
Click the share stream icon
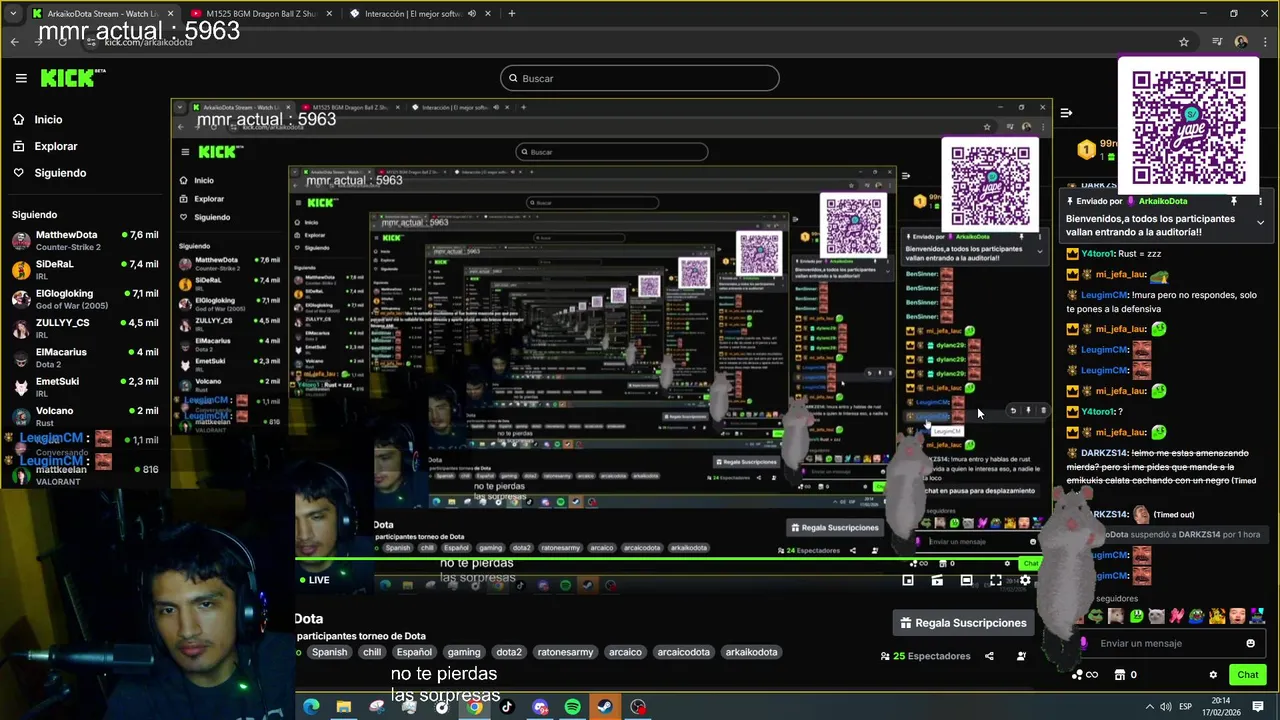click(x=989, y=656)
